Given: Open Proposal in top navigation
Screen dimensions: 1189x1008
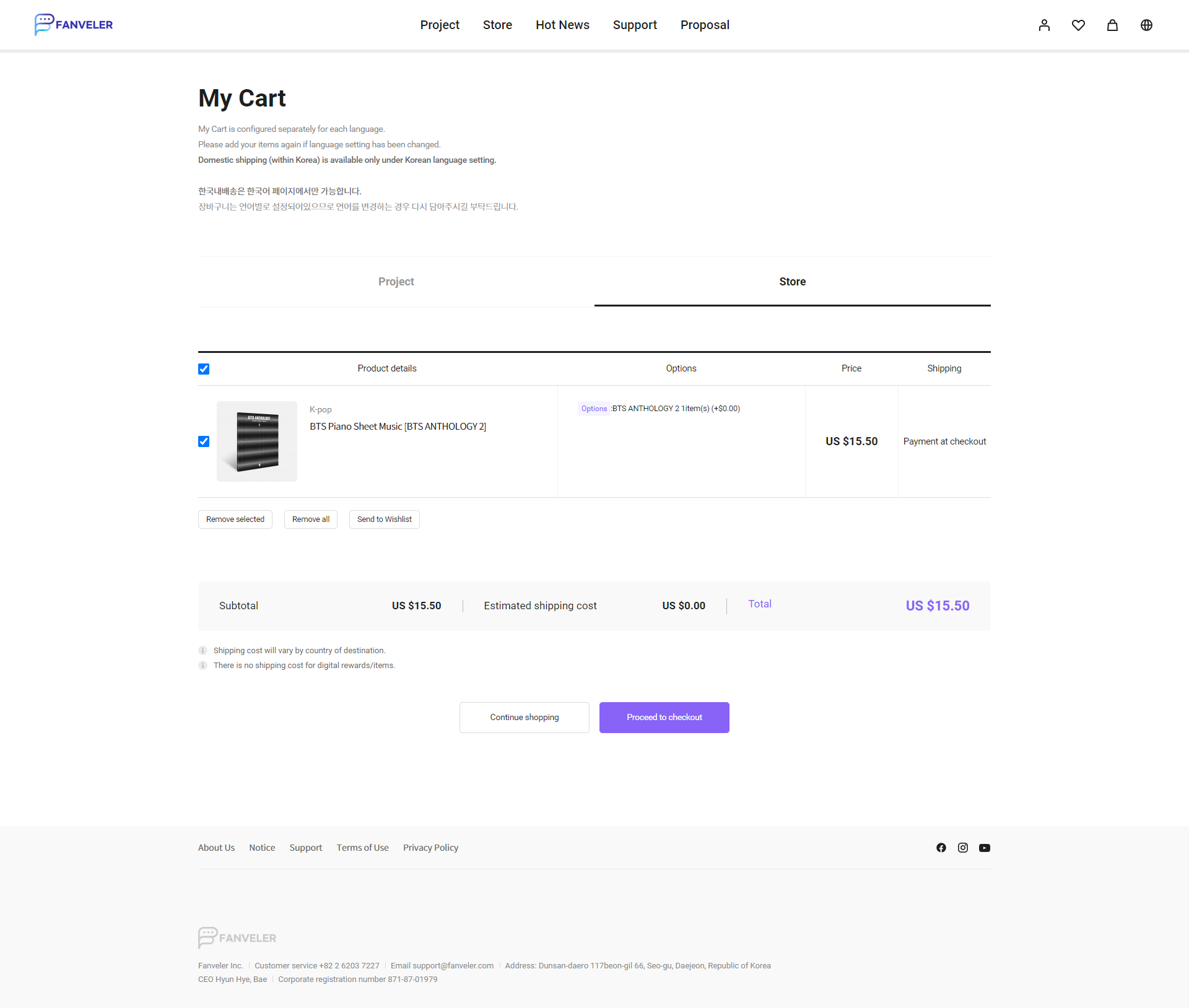Looking at the screenshot, I should click(x=705, y=25).
